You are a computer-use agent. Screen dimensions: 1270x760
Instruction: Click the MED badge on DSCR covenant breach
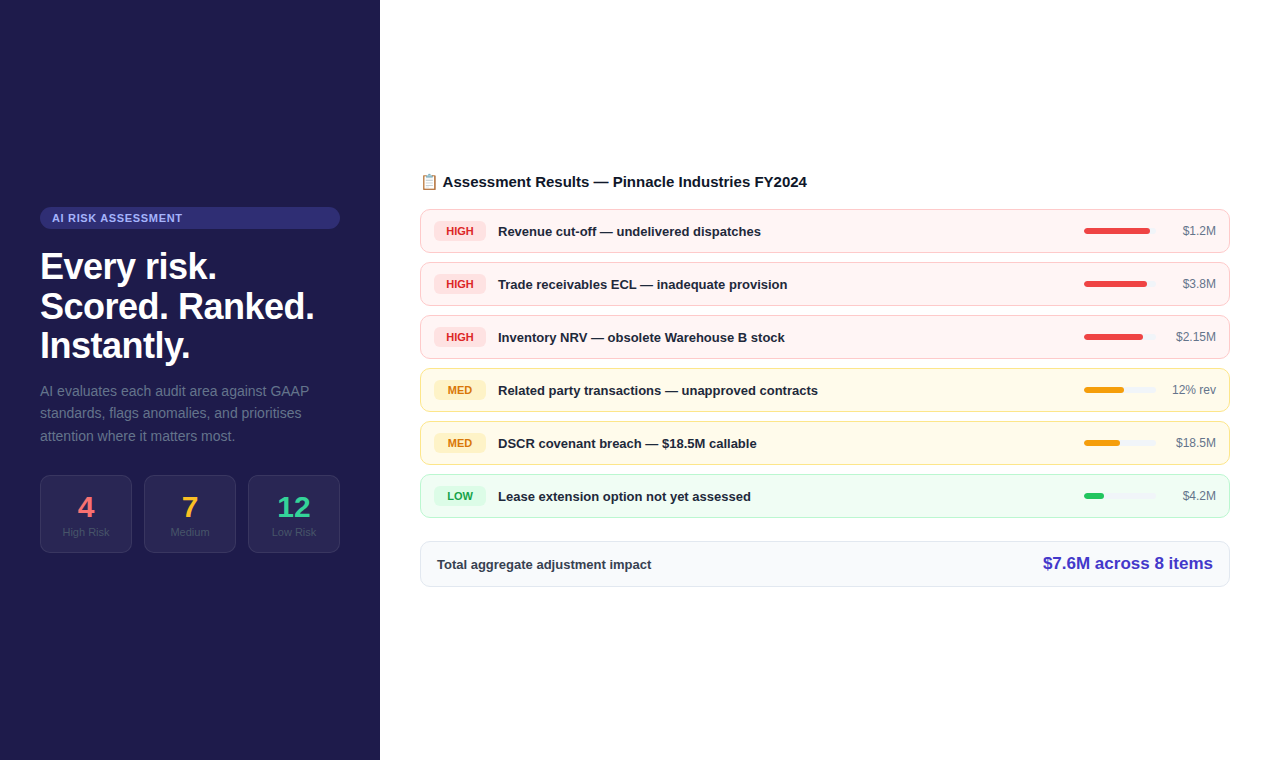(x=460, y=443)
